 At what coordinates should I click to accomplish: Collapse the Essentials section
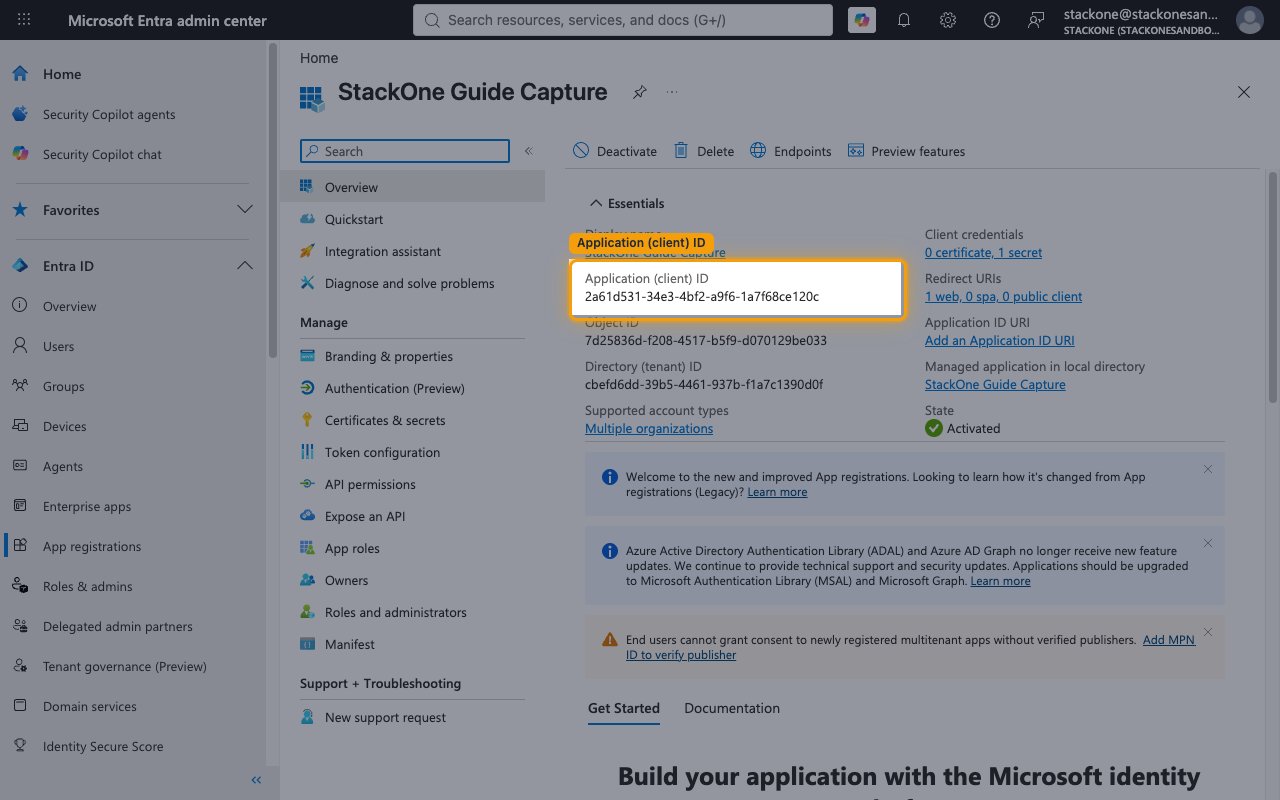pos(626,203)
